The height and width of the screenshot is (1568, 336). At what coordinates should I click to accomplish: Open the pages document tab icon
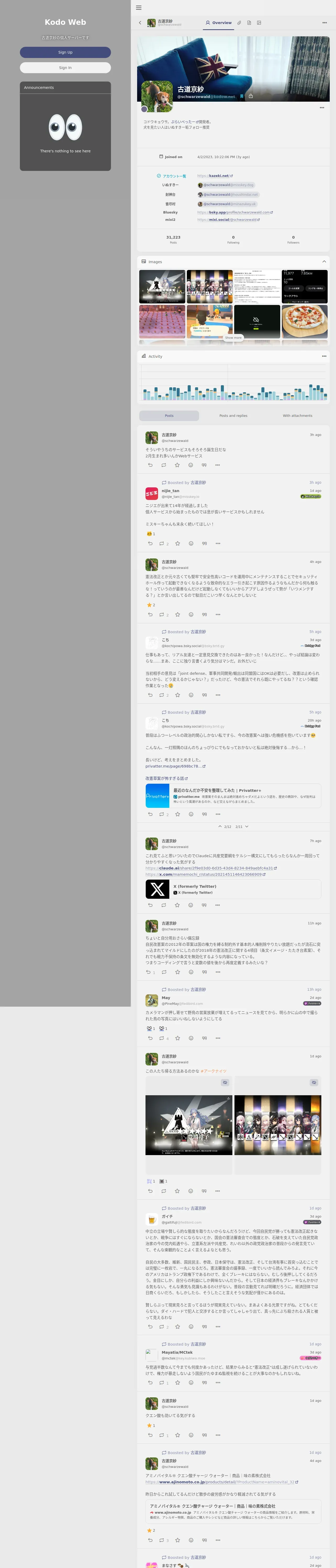249,22
